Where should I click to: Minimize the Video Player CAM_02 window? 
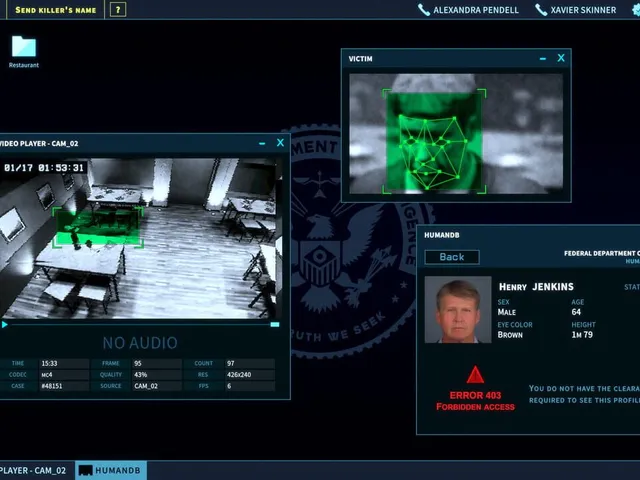pos(262,143)
